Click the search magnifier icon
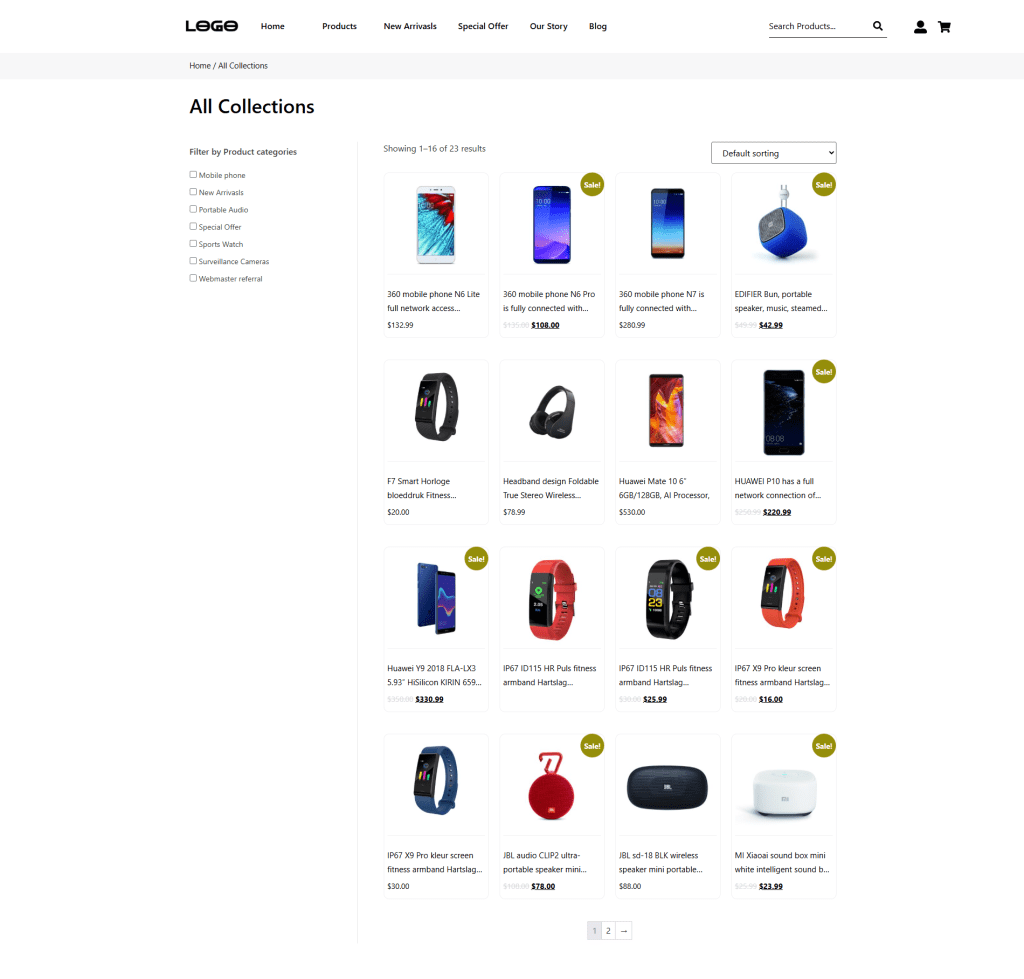 (x=878, y=26)
